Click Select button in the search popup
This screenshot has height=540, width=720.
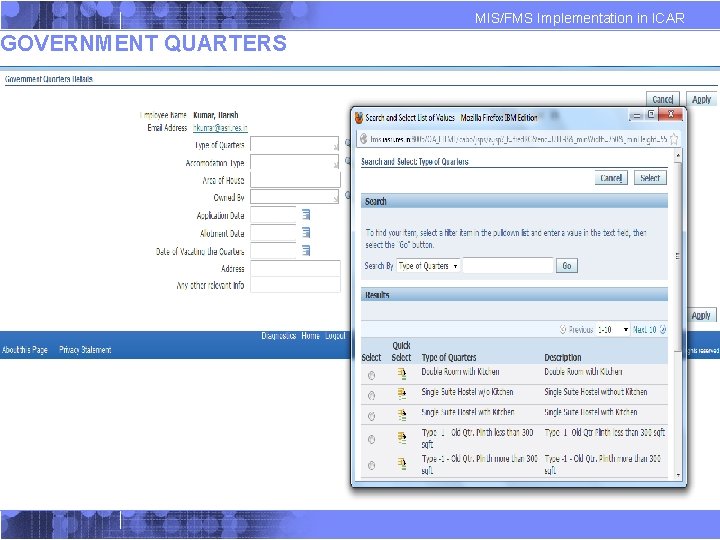click(650, 178)
